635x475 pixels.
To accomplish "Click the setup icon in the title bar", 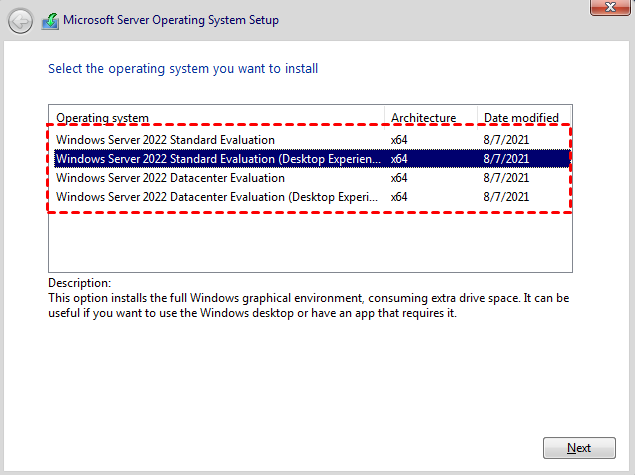I will coord(49,20).
